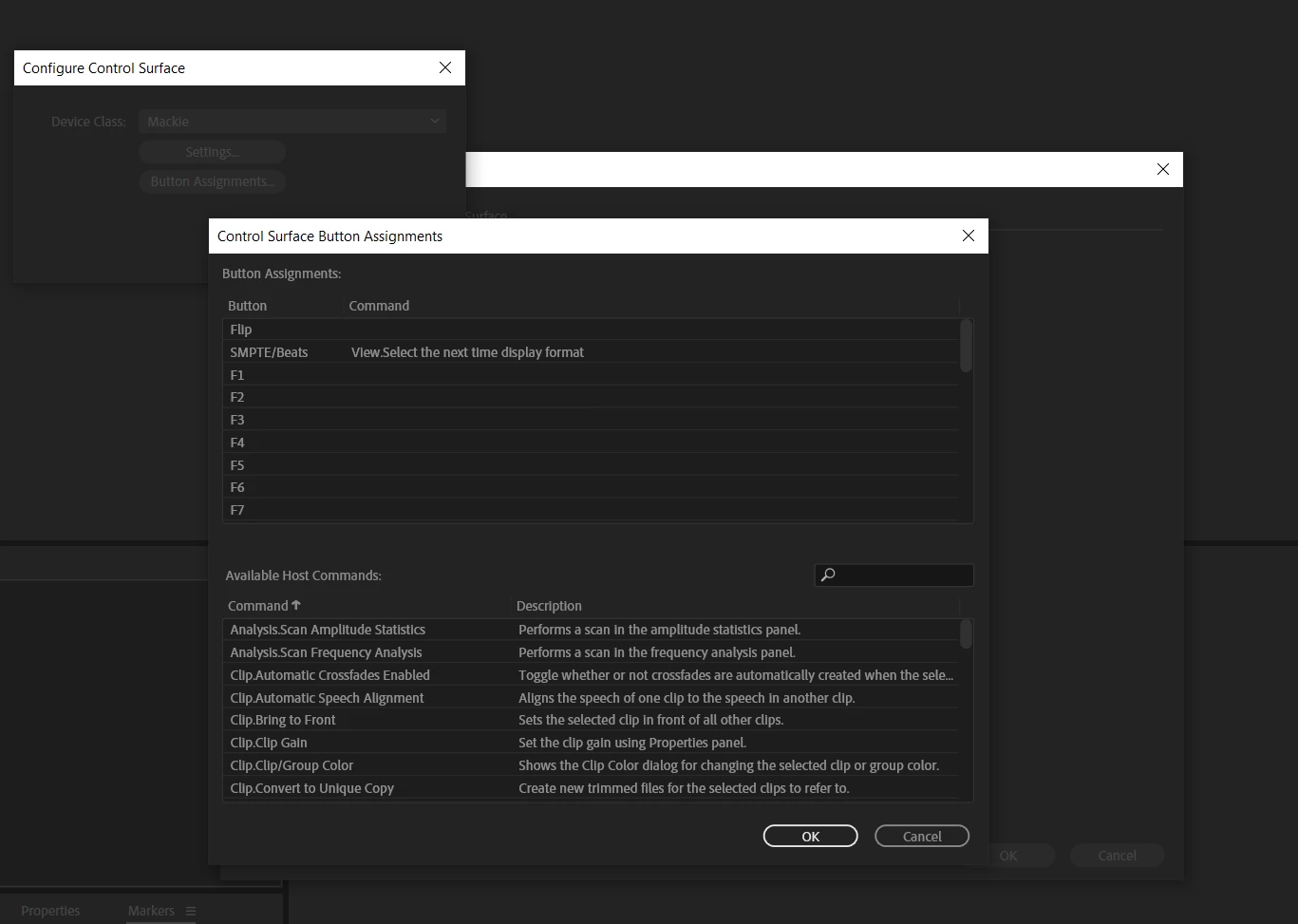Select 'Analysis.Scan Frequency Analysis' command
Viewport: 1298px width, 924px height.
326,652
